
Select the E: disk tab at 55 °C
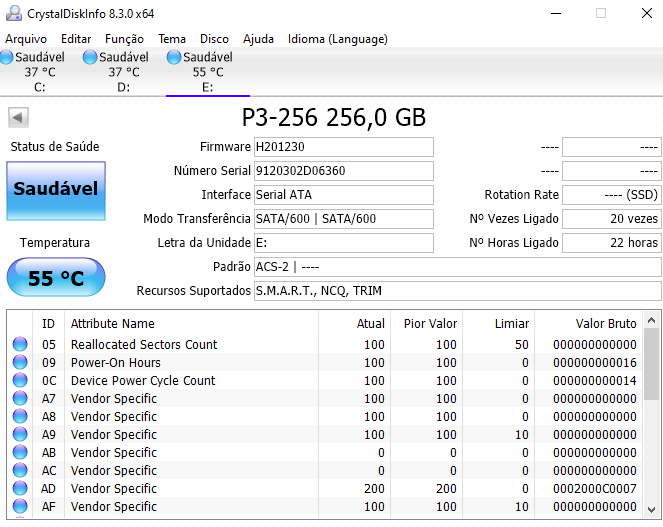[208, 72]
